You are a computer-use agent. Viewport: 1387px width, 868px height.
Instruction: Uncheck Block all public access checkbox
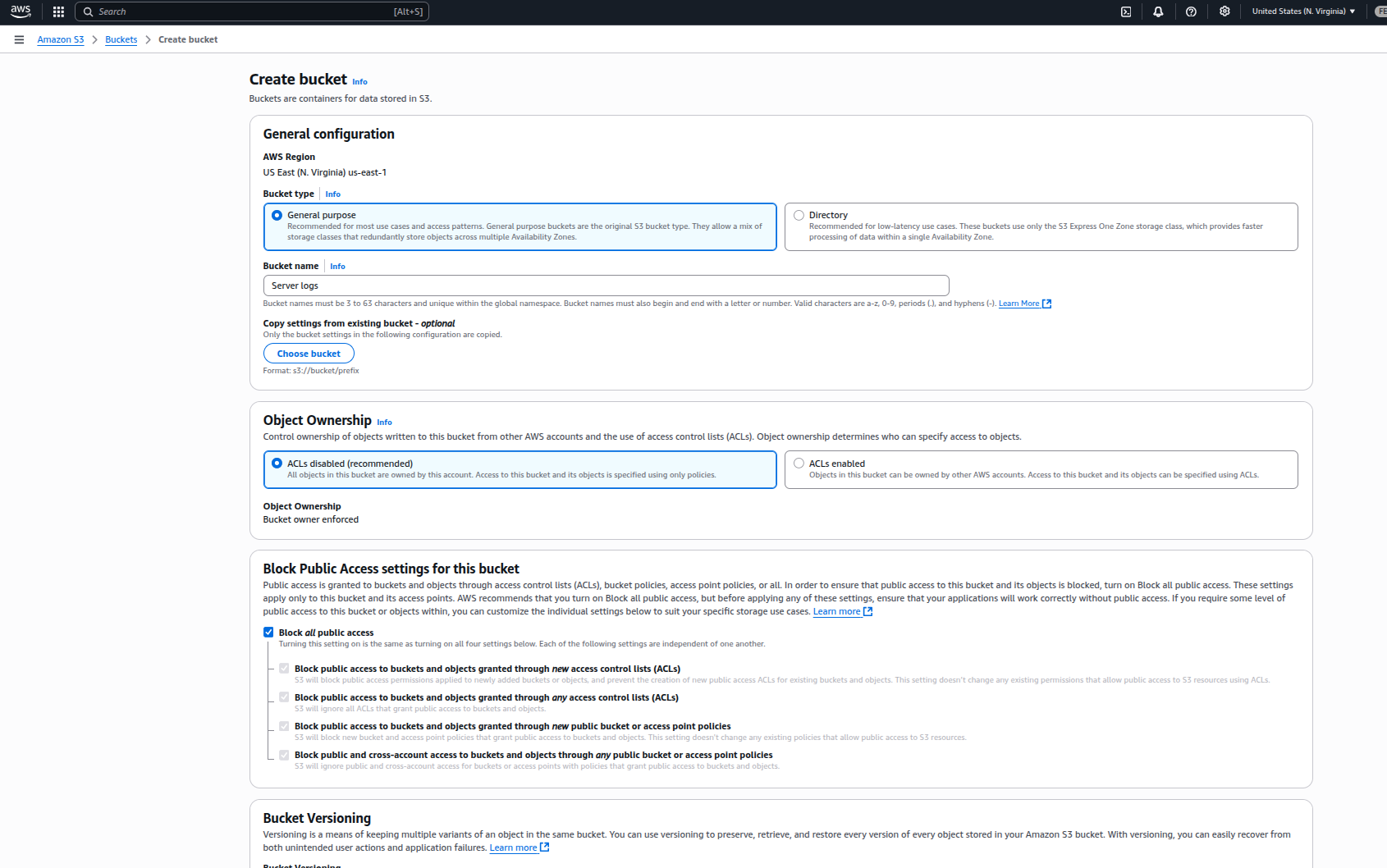coord(268,632)
